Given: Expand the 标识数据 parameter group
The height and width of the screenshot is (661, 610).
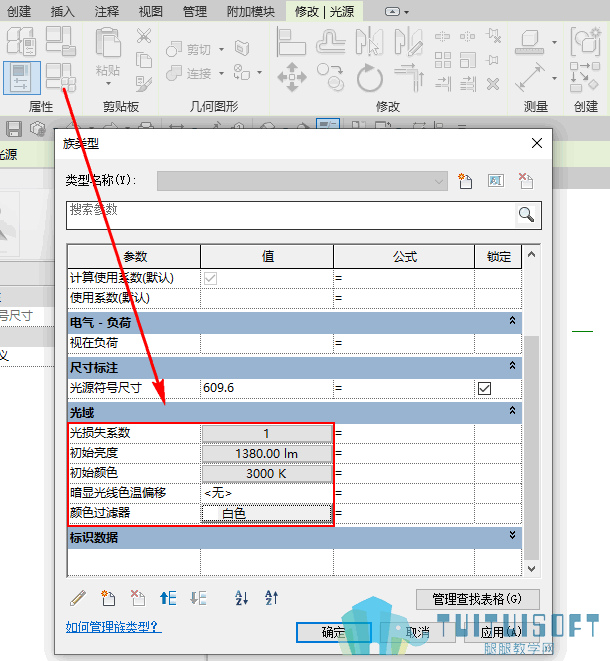Looking at the screenshot, I should (512, 535).
